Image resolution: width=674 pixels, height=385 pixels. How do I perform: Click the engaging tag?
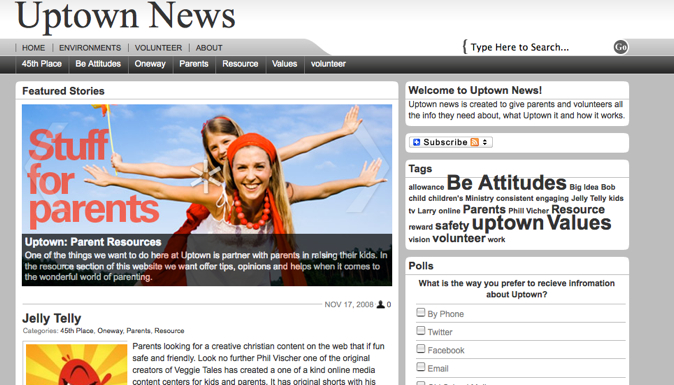pos(552,199)
